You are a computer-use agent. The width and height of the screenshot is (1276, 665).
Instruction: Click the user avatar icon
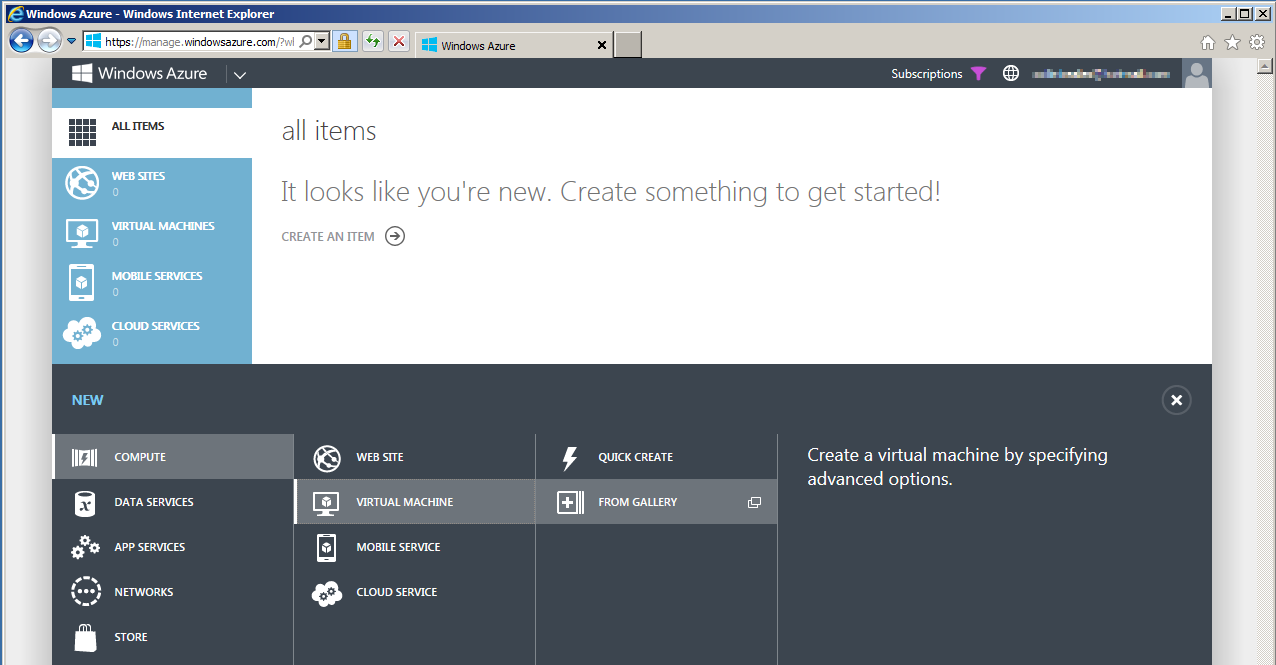1196,73
